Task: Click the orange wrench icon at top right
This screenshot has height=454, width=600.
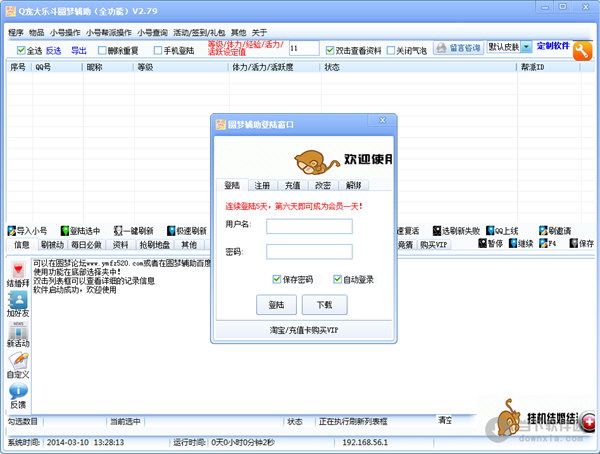Action: pos(585,51)
